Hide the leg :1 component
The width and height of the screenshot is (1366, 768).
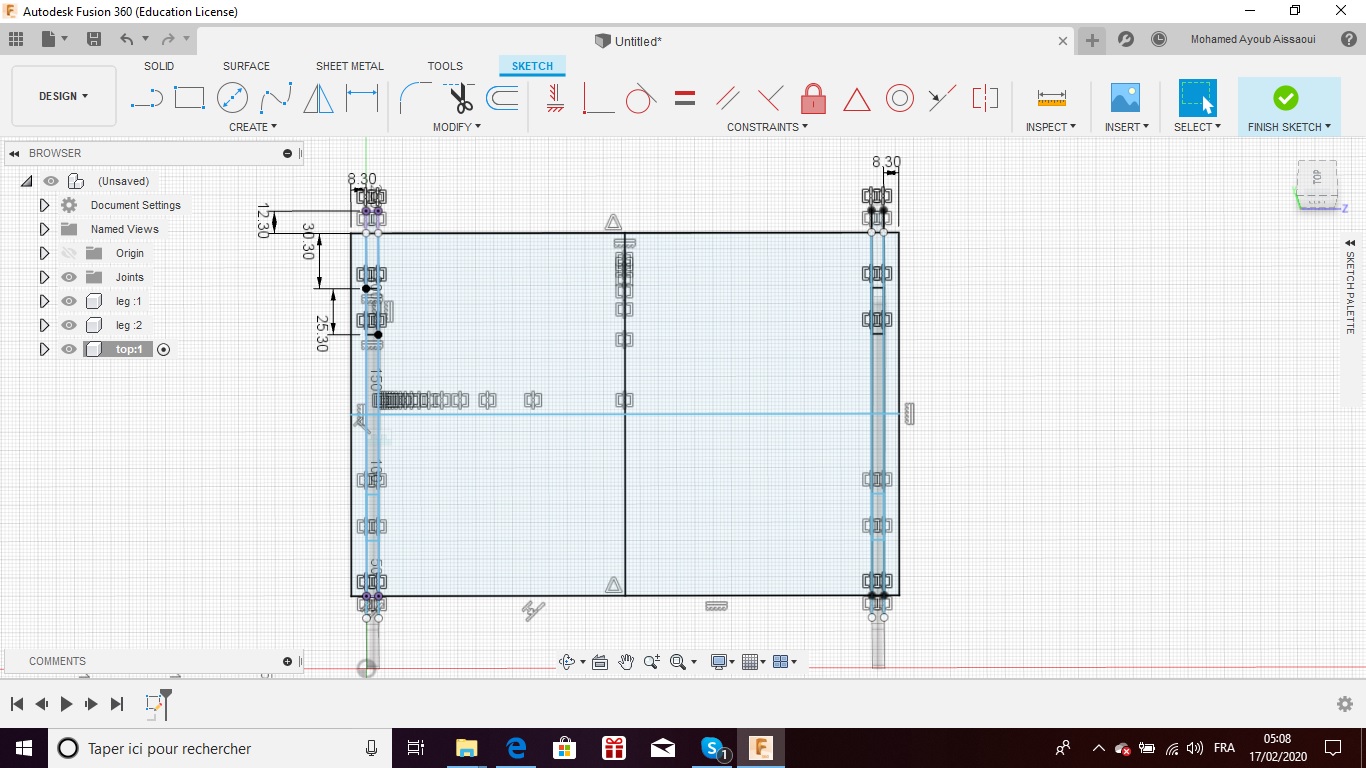69,301
